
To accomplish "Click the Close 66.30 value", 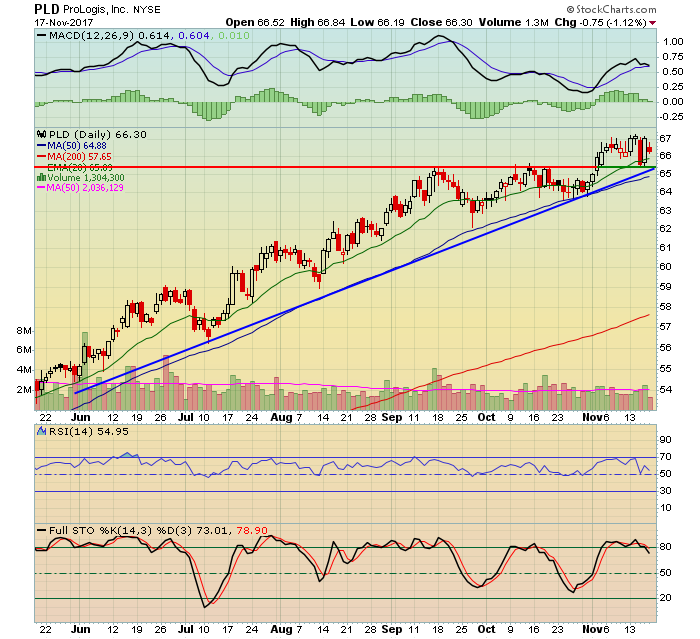I will [441, 22].
